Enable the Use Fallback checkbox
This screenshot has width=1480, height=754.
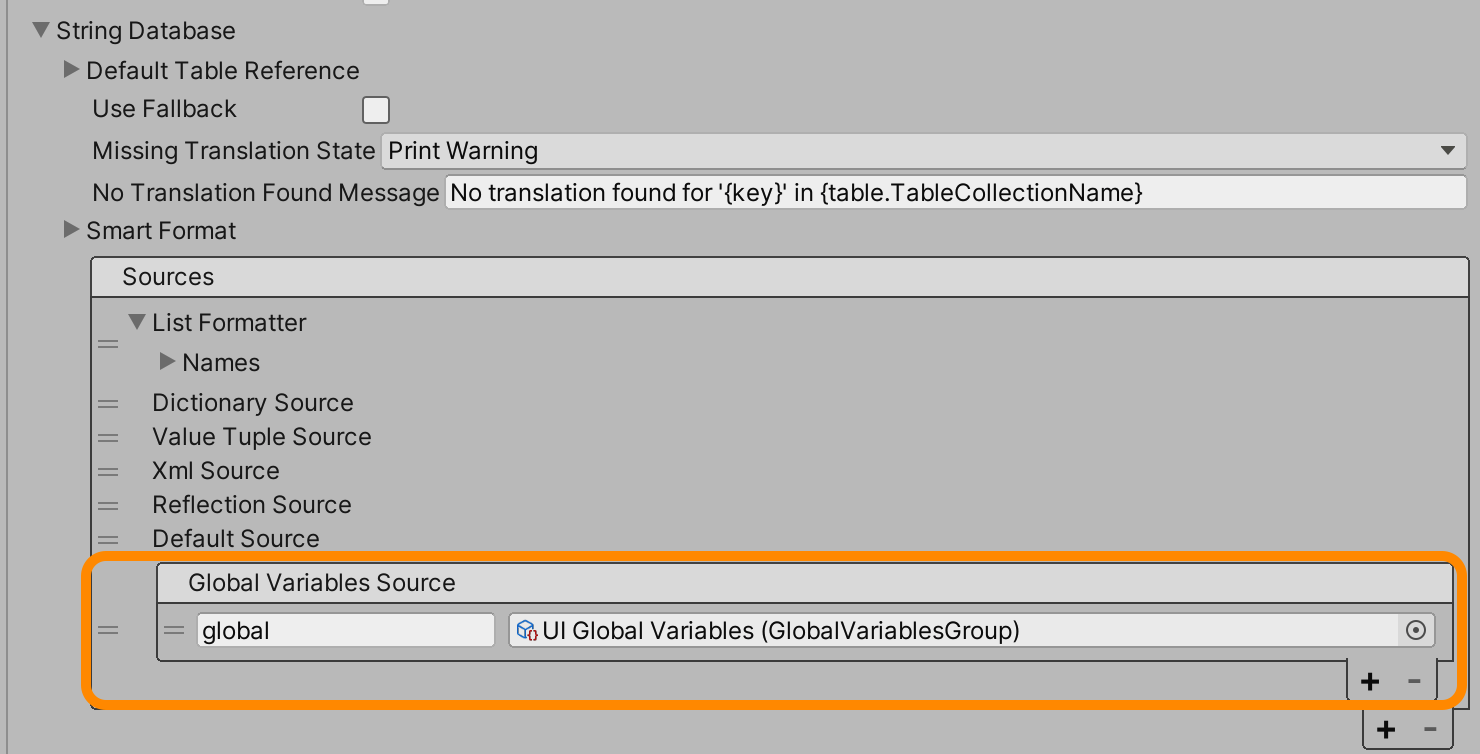pos(375,109)
